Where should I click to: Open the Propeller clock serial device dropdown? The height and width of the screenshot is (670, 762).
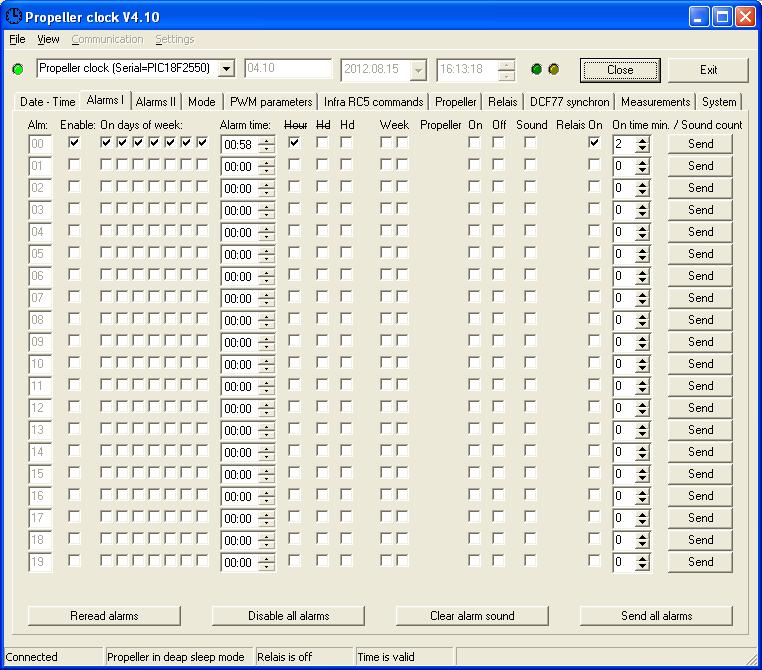[x=226, y=69]
